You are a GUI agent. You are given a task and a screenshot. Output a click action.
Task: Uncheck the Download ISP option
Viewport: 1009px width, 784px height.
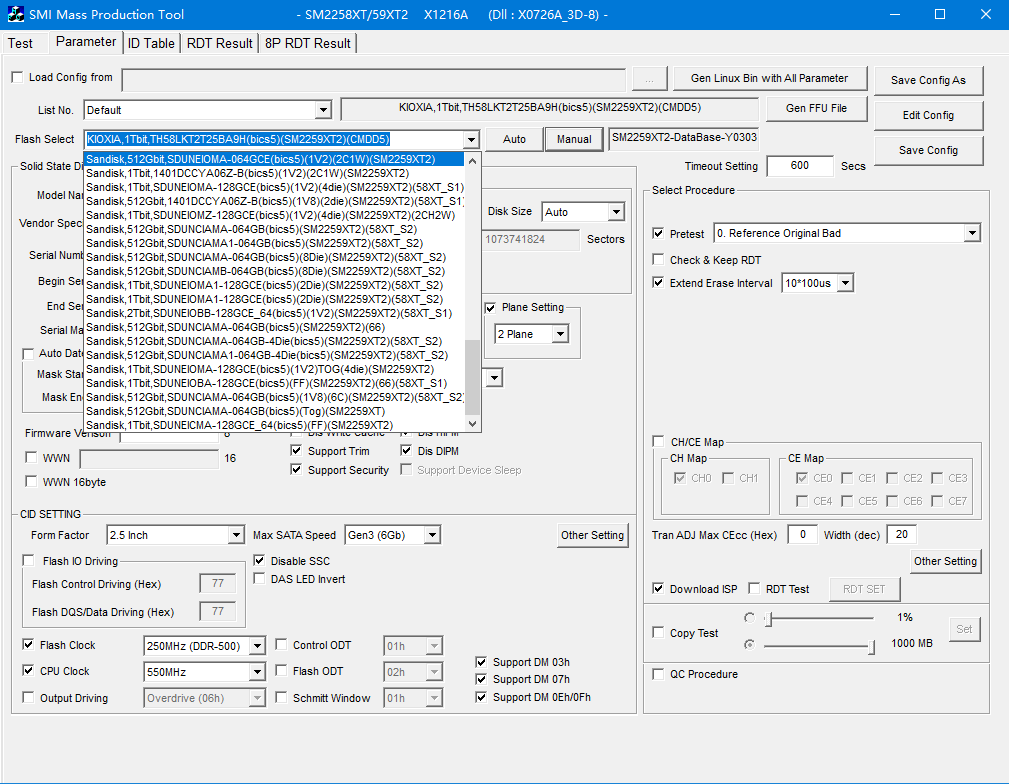tap(658, 589)
